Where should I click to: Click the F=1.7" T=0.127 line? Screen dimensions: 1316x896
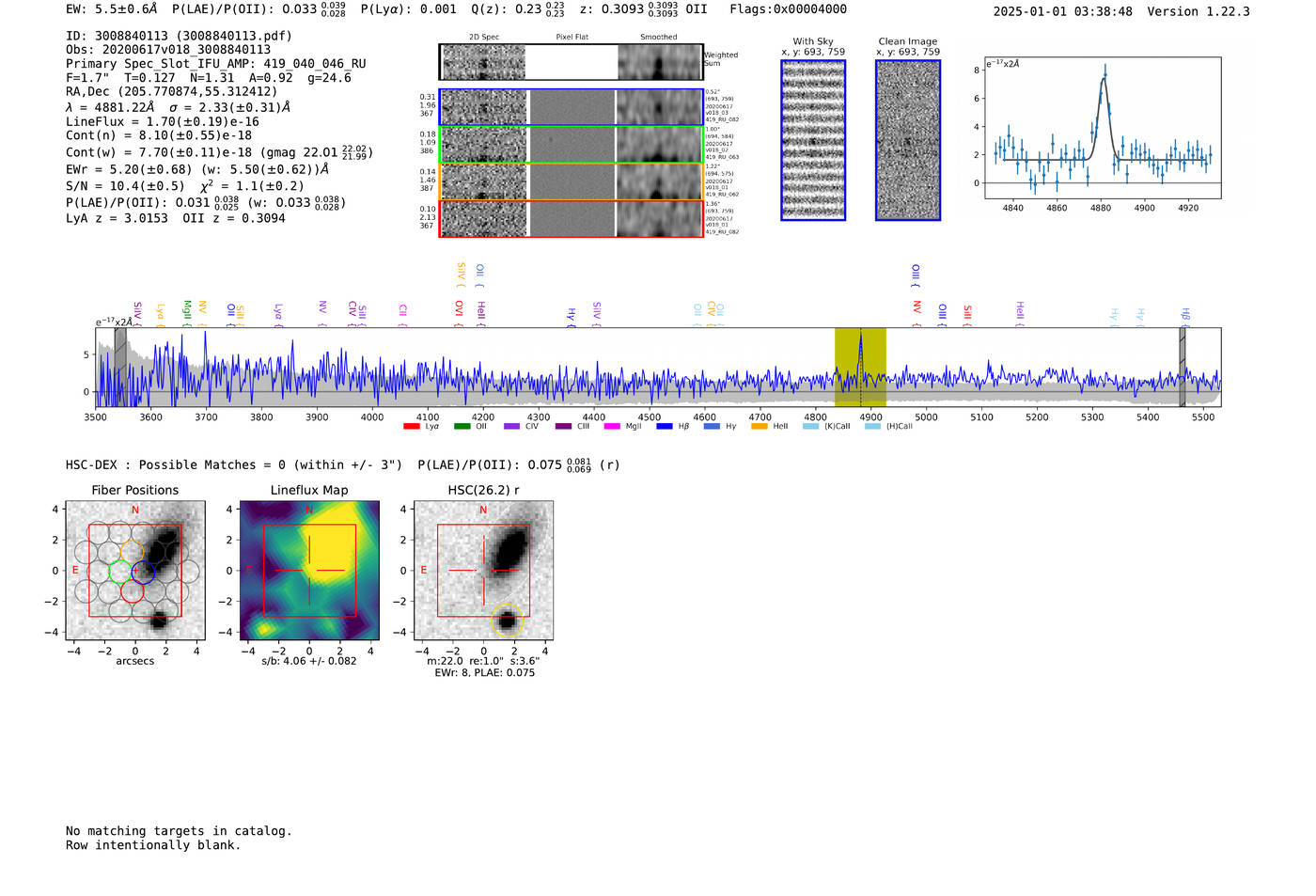coord(209,78)
